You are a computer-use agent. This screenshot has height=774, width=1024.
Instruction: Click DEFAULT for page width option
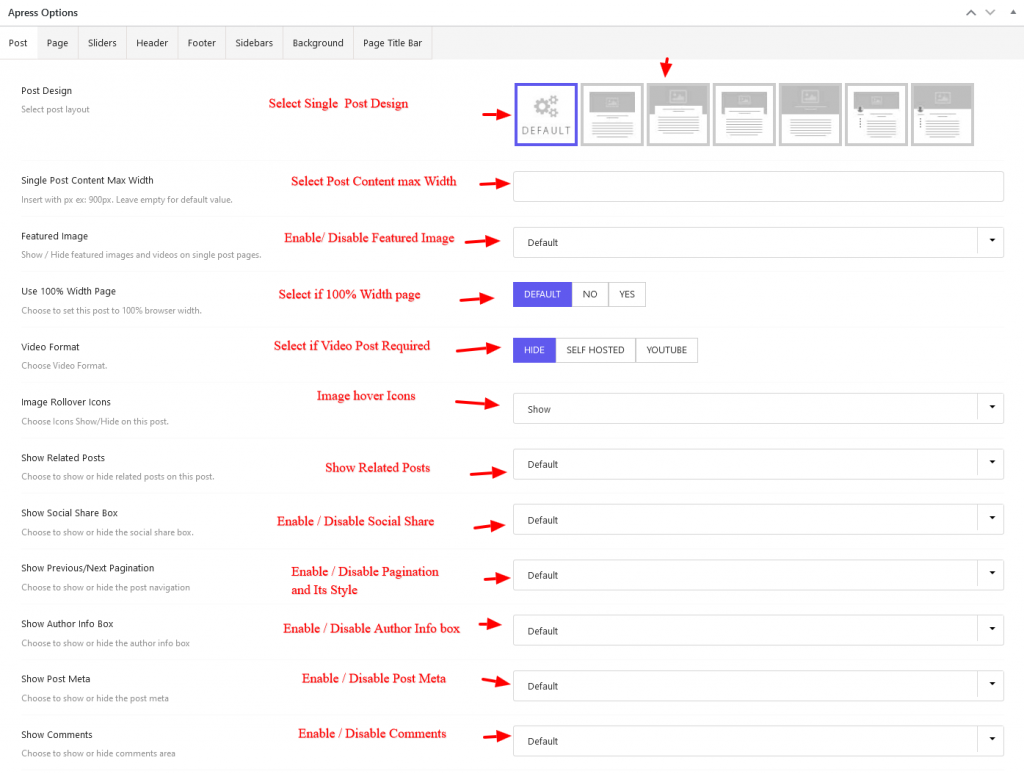pos(541,294)
